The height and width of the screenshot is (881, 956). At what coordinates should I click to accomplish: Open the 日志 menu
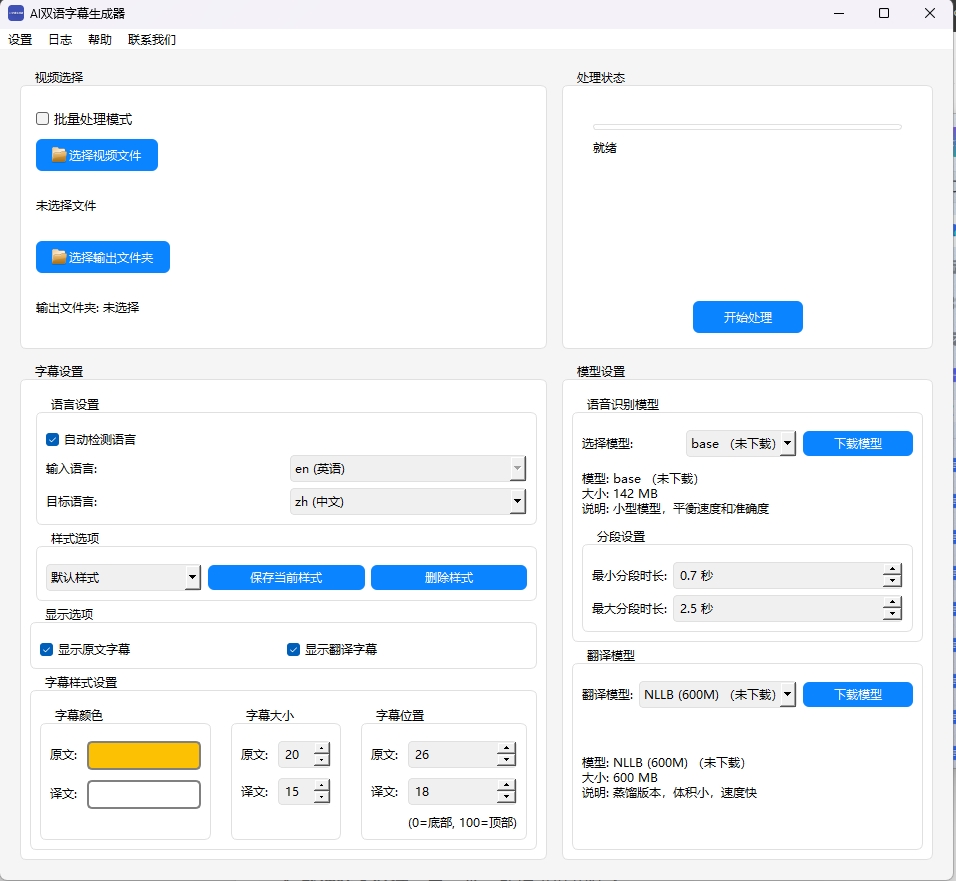tap(60, 40)
